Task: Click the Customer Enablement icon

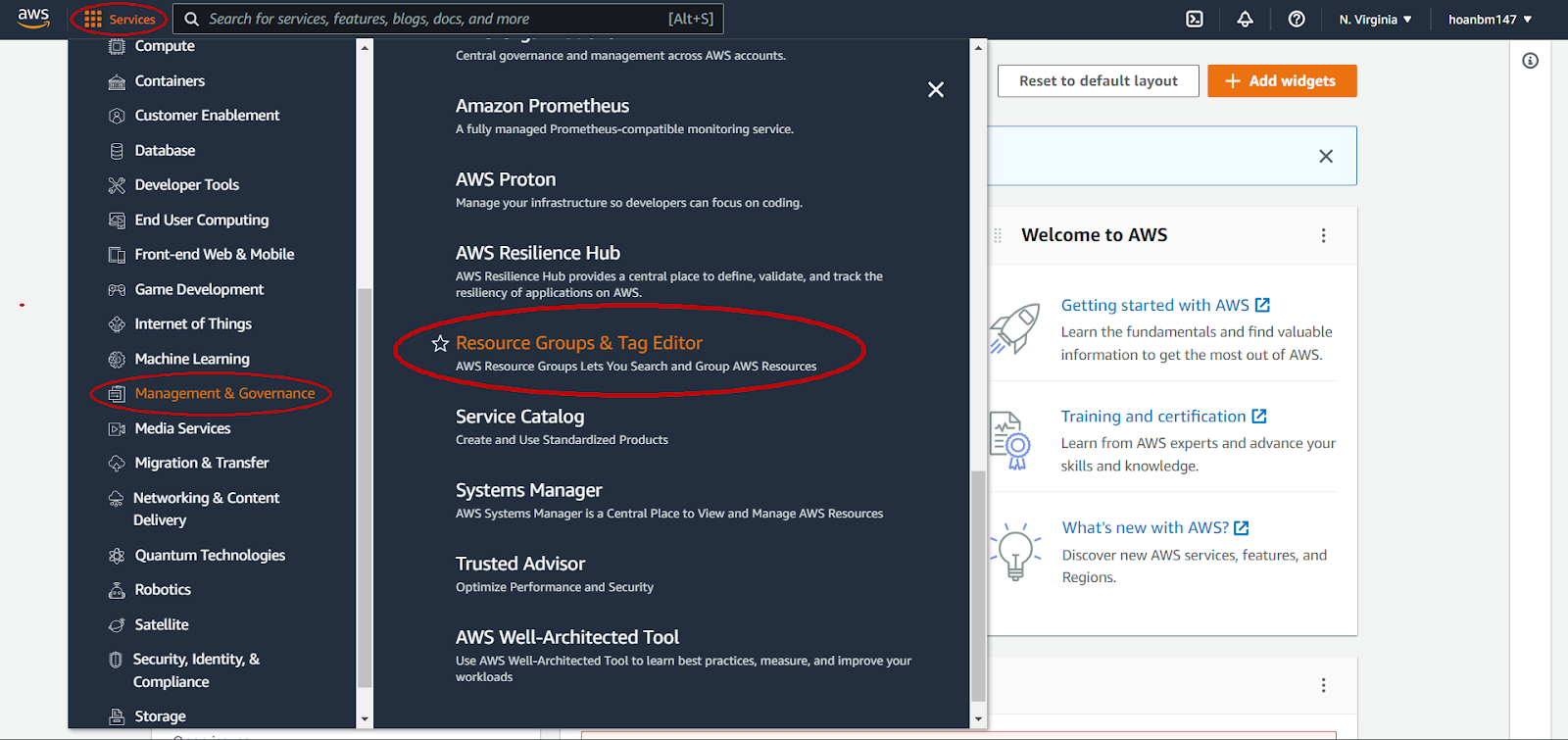Action: [x=117, y=116]
